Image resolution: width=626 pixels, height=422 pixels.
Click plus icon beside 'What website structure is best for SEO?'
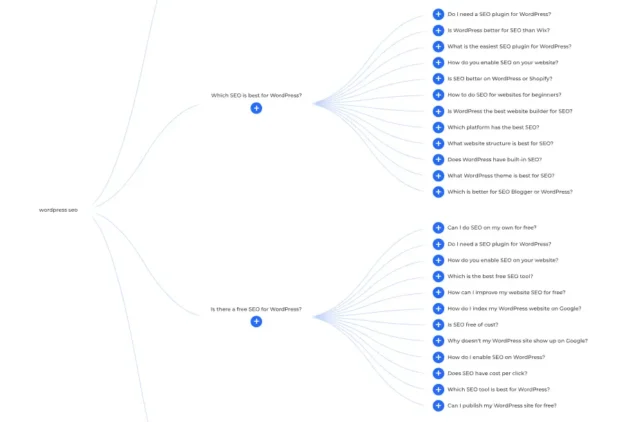438,143
